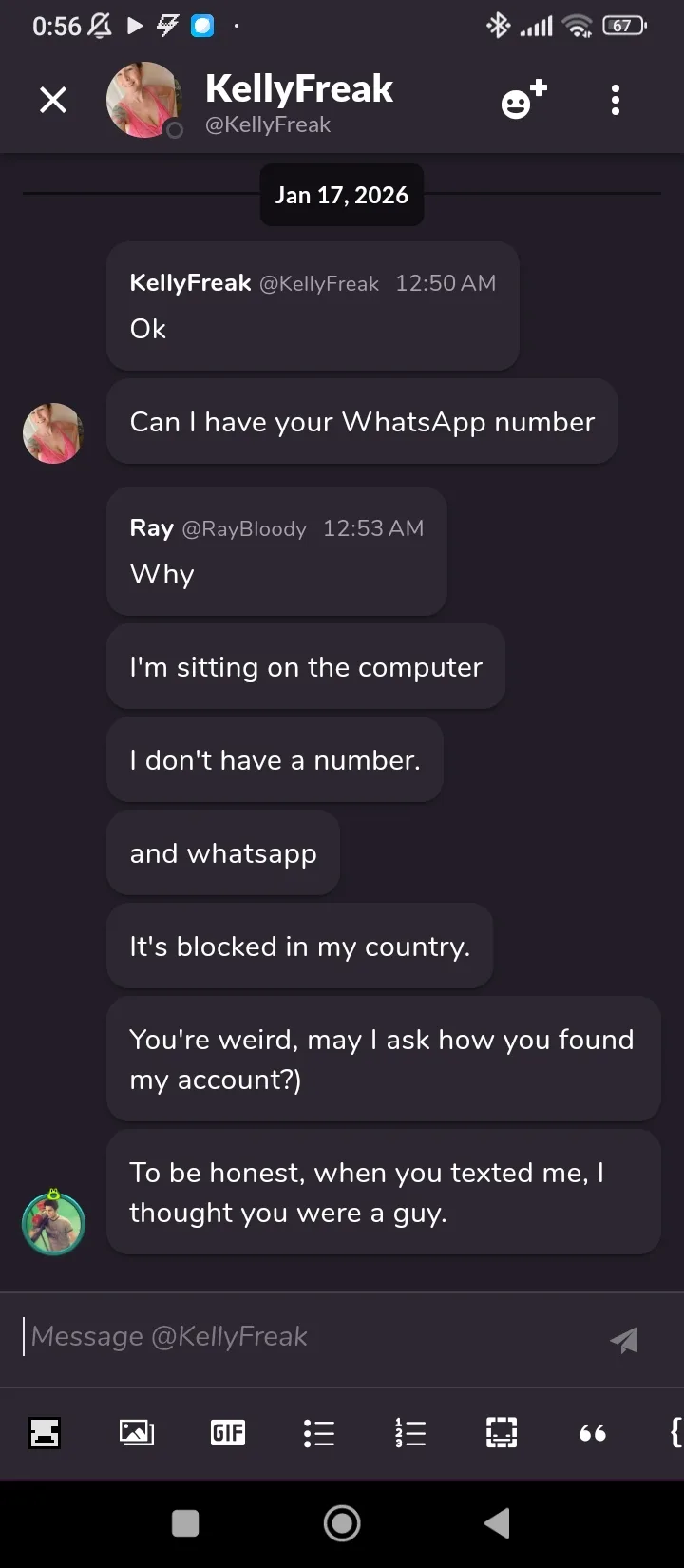The height and width of the screenshot is (1568, 684).
Task: Insert a numbered list
Action: (409, 1432)
